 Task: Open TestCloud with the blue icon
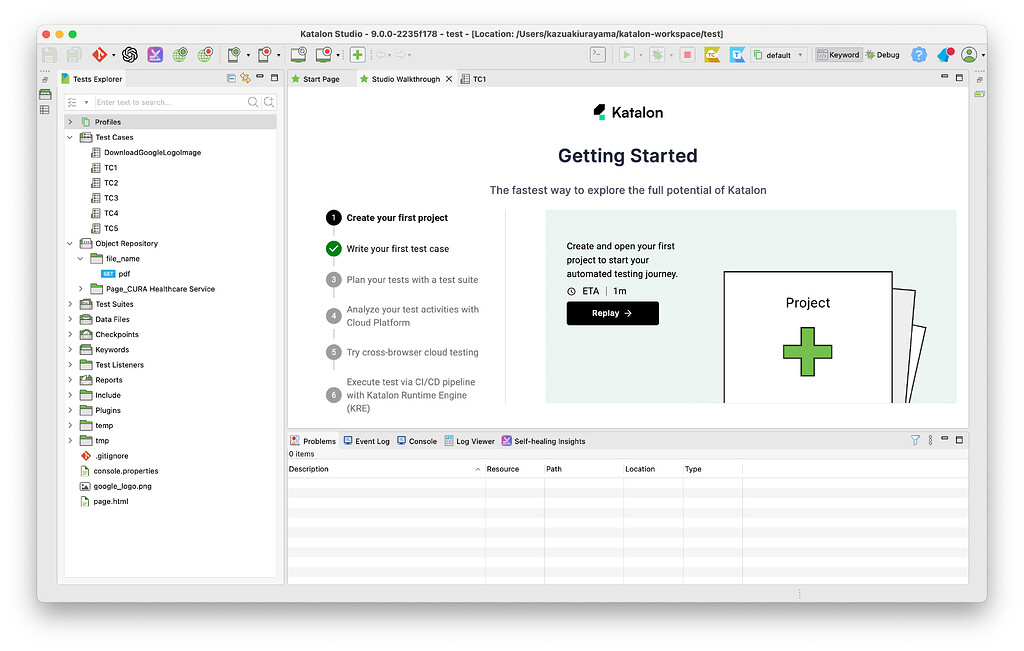point(738,54)
